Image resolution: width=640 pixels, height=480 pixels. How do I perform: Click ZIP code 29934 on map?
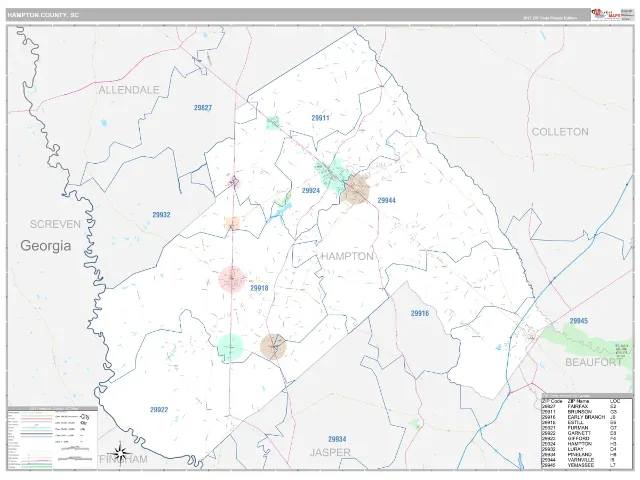tap(337, 439)
